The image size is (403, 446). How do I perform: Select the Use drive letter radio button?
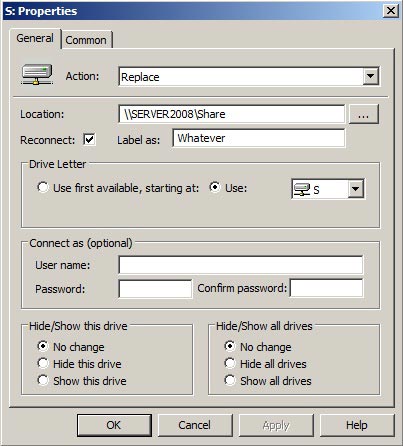(215, 187)
